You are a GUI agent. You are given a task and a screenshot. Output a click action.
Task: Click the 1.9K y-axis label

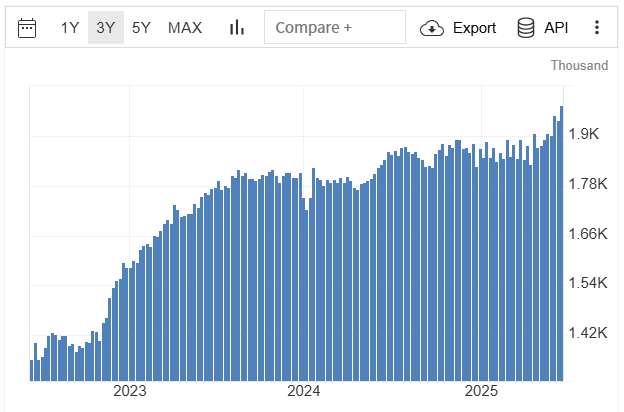click(583, 134)
